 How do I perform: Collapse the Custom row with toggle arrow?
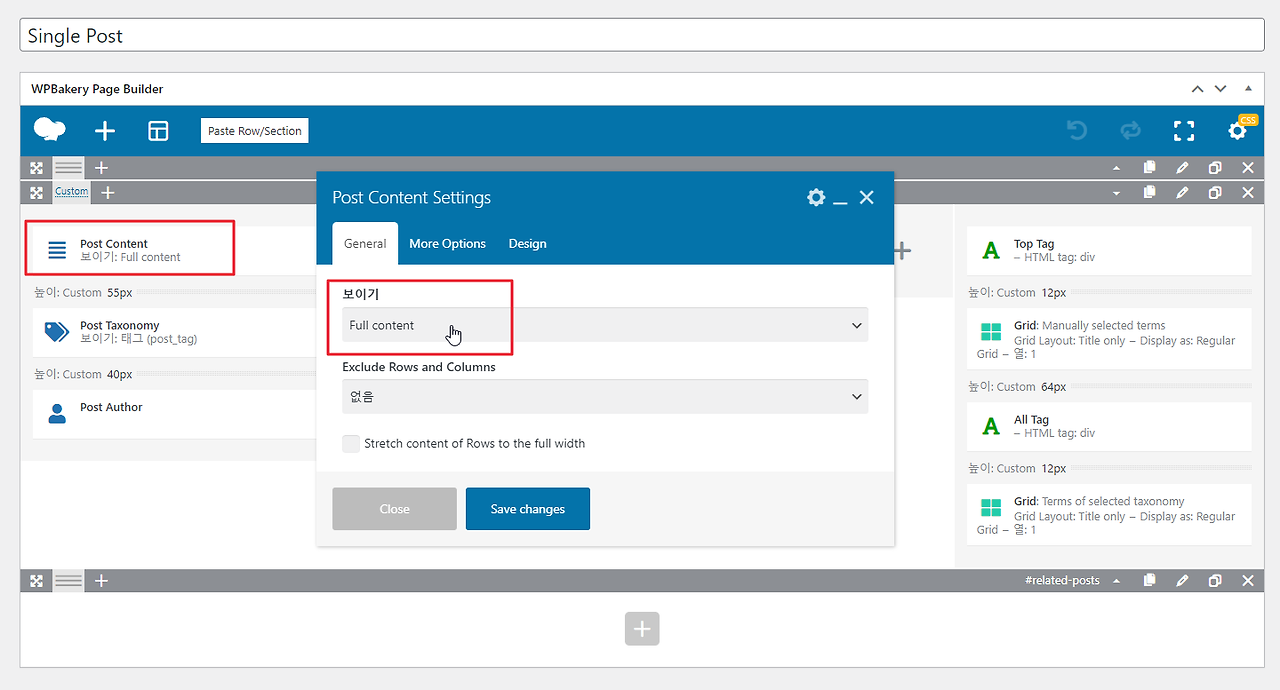click(x=1117, y=192)
